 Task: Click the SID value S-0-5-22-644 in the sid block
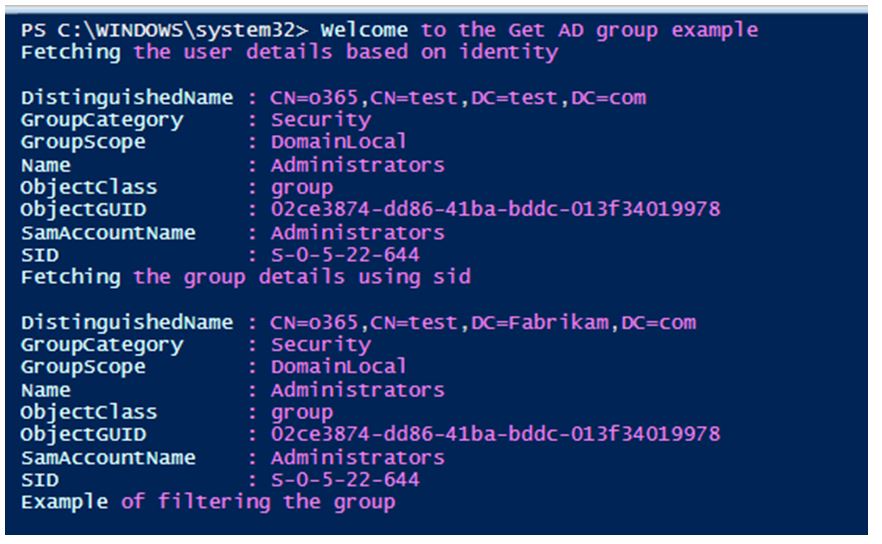345,480
